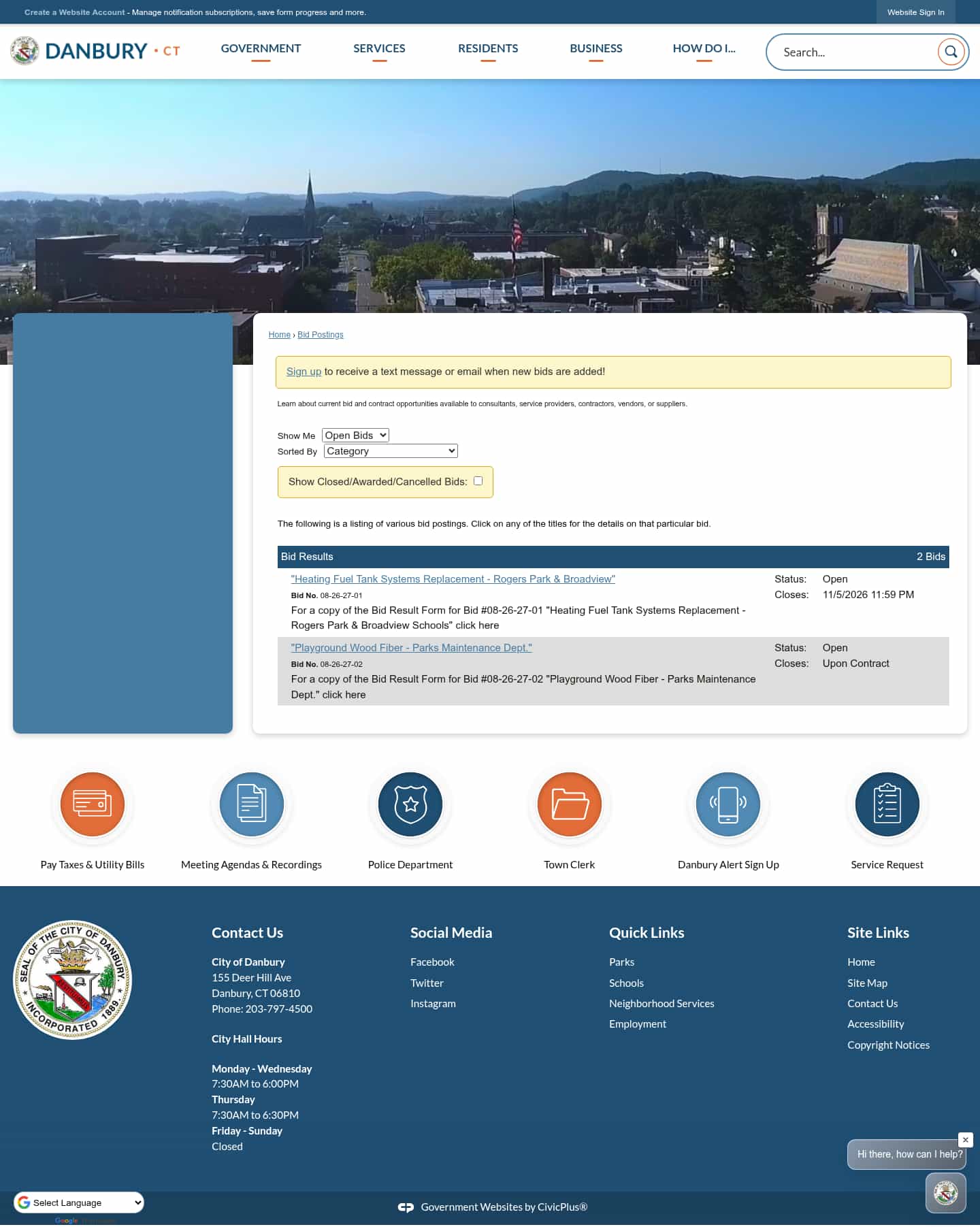Open the Service Request checklist icon
This screenshot has height=1227, width=980.
[887, 804]
